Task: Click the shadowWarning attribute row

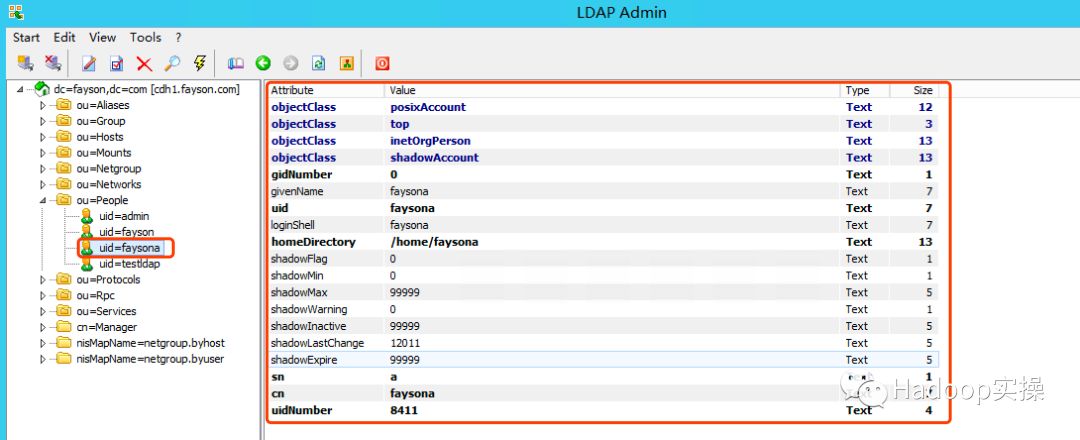Action: click(x=603, y=310)
